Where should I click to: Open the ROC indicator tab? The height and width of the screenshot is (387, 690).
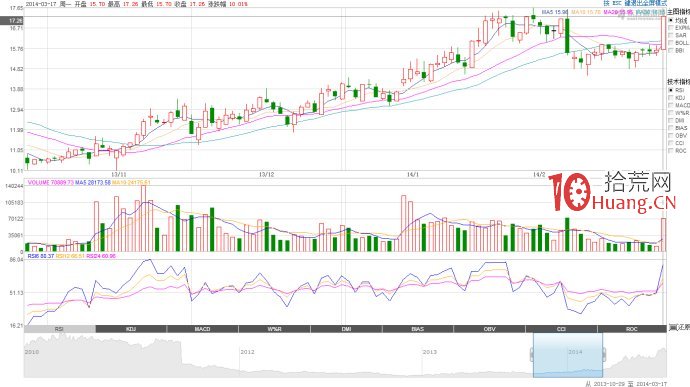632,329
